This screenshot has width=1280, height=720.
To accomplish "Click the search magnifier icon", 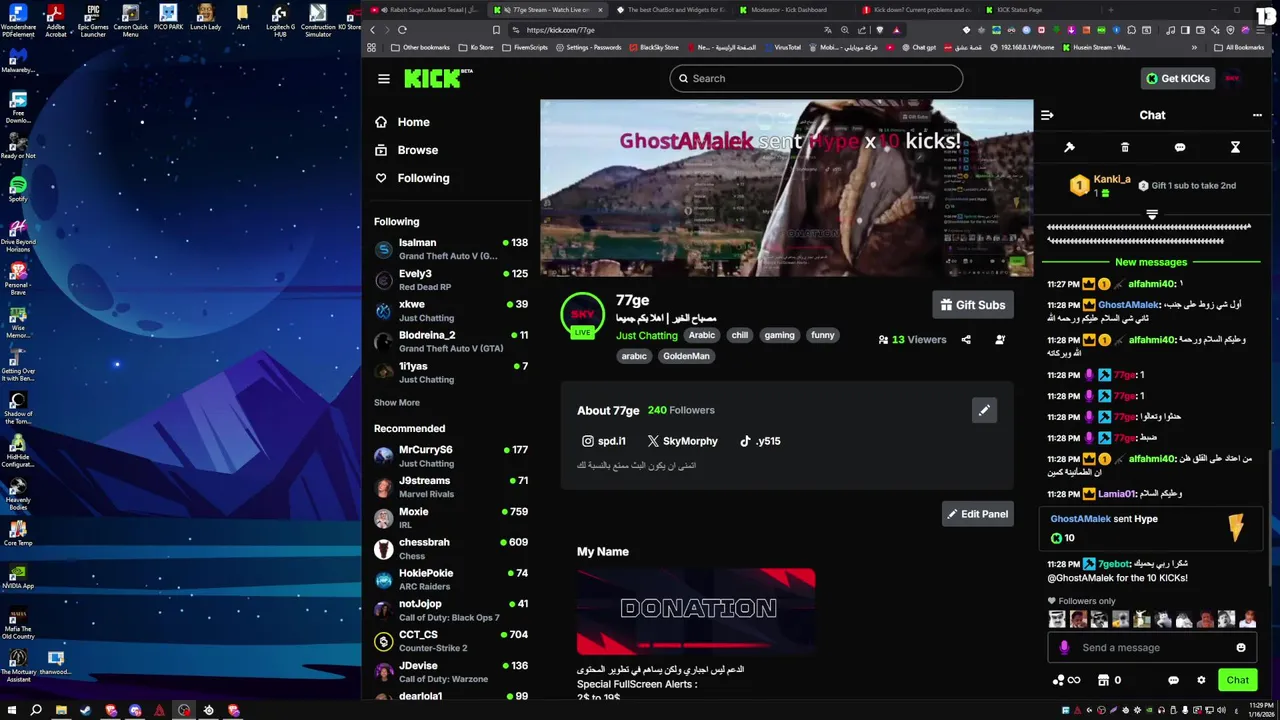I will [x=684, y=78].
